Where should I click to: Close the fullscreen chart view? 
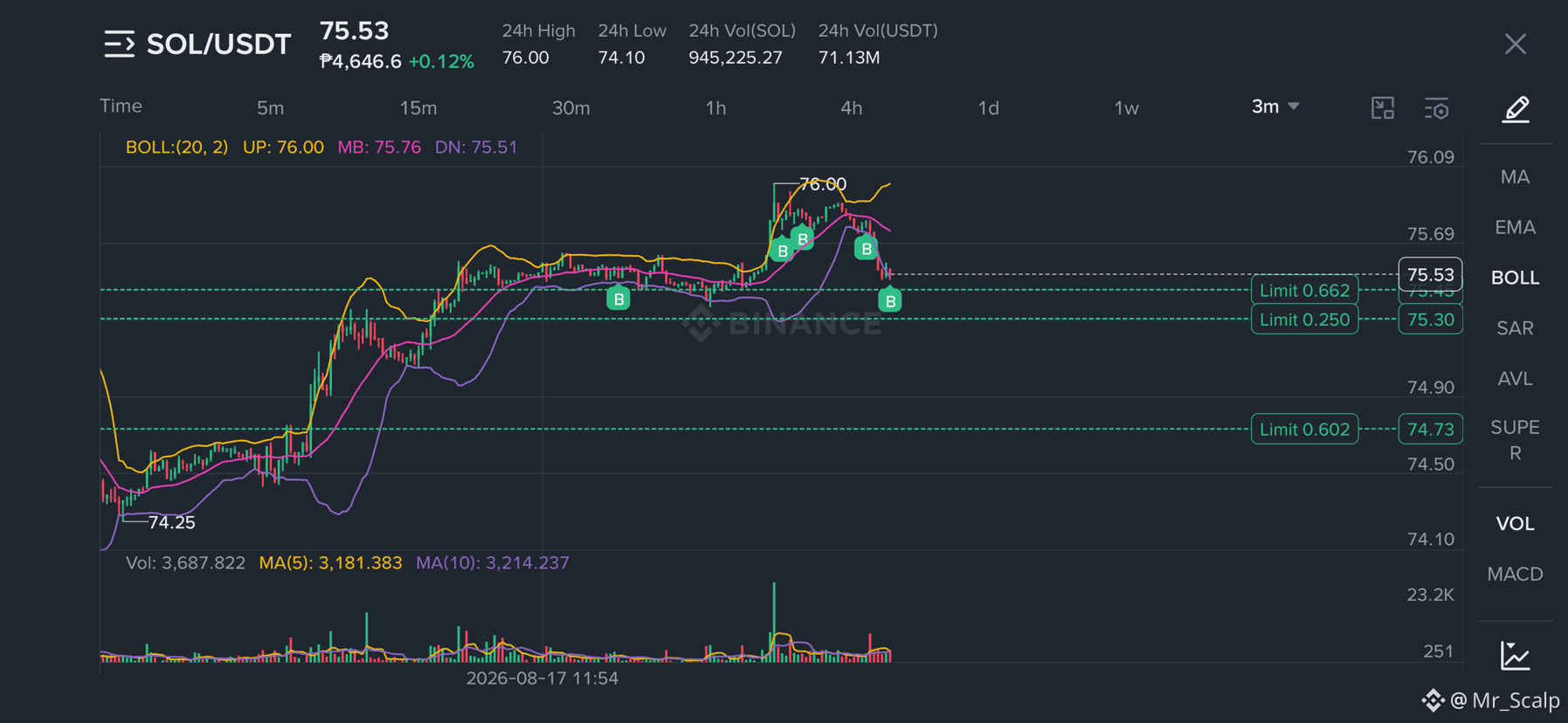1516,44
